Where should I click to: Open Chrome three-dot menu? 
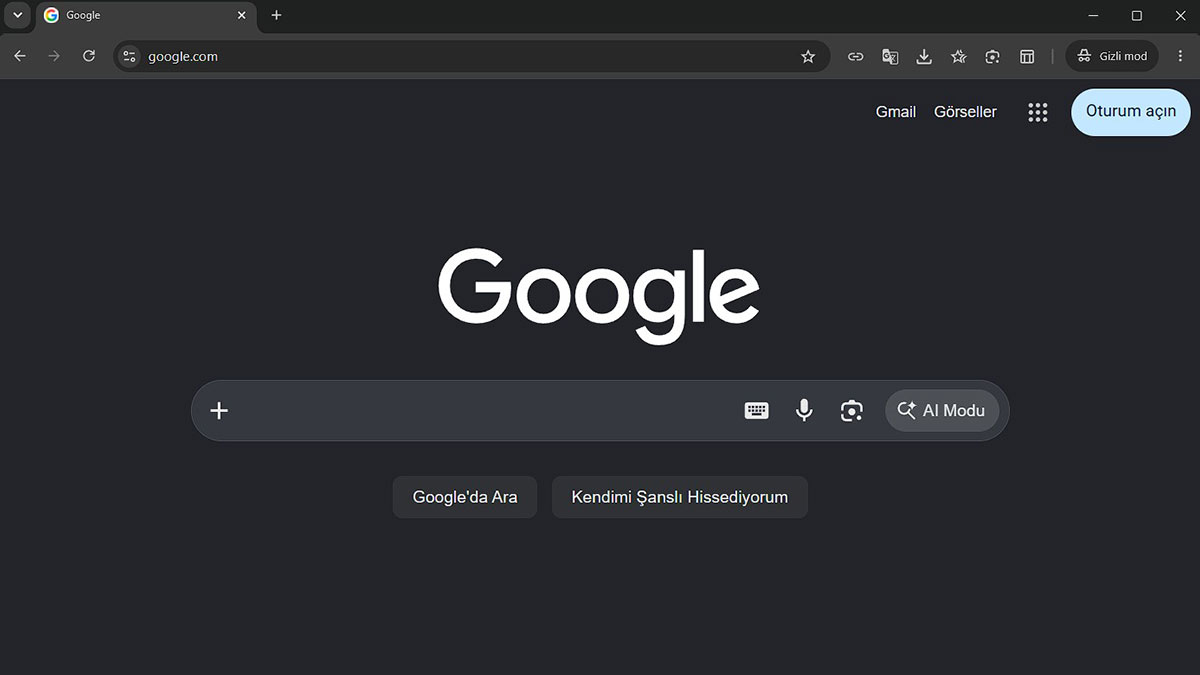pos(1180,57)
